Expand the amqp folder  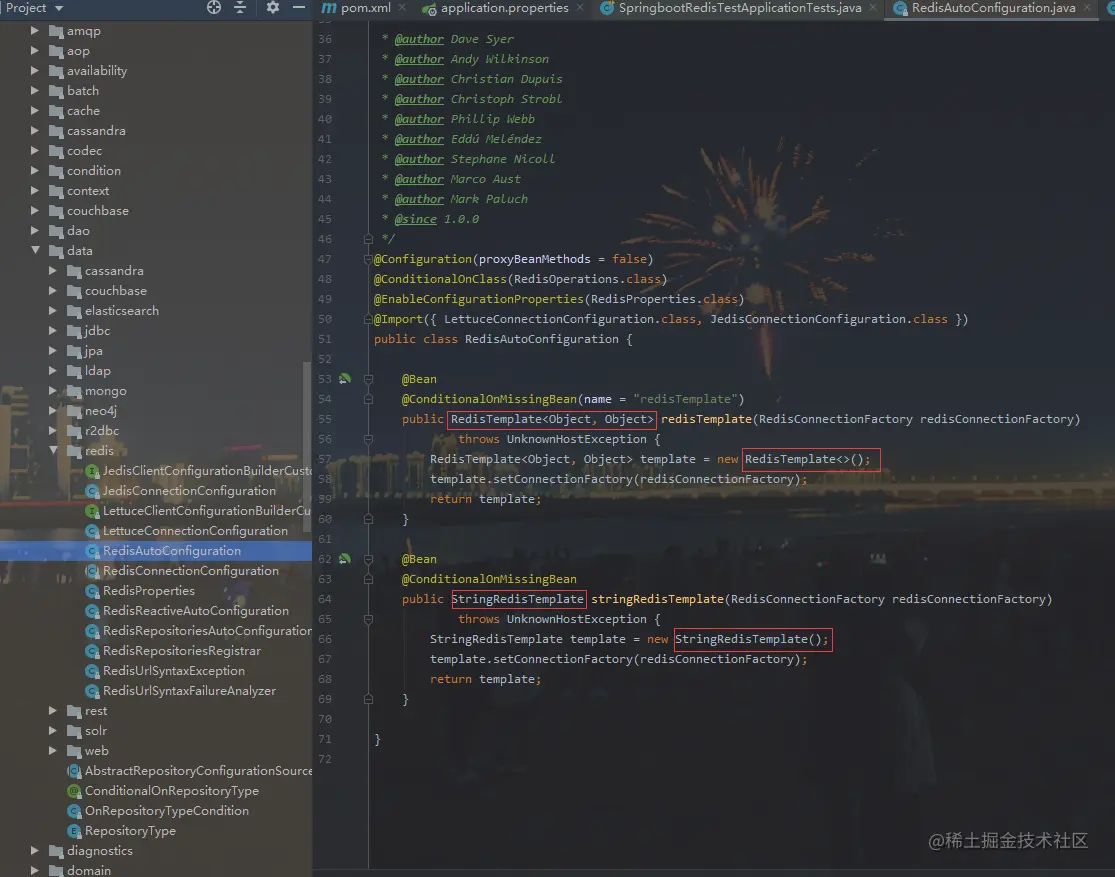point(34,31)
